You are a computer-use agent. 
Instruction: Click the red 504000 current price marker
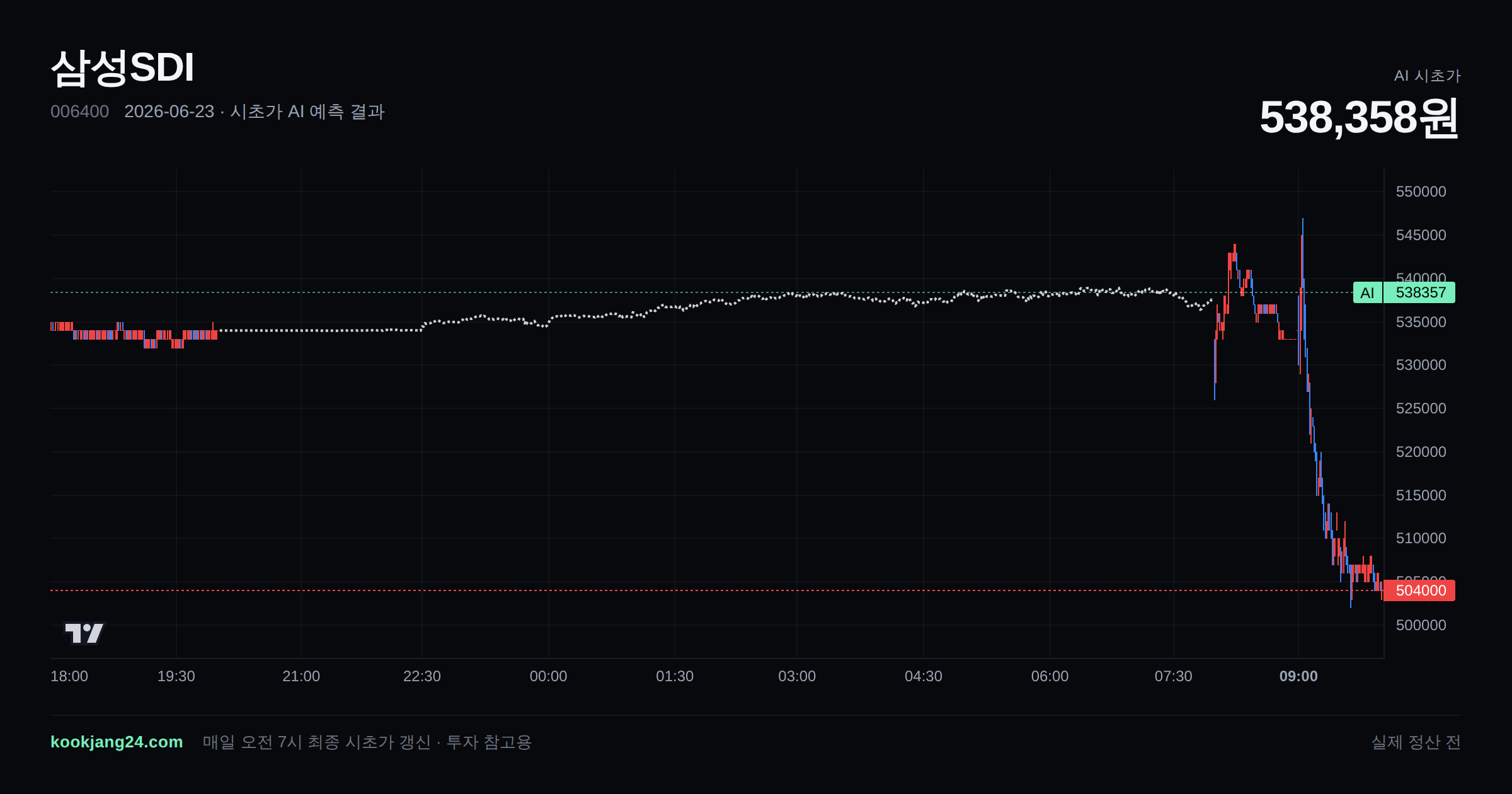[x=1419, y=590]
